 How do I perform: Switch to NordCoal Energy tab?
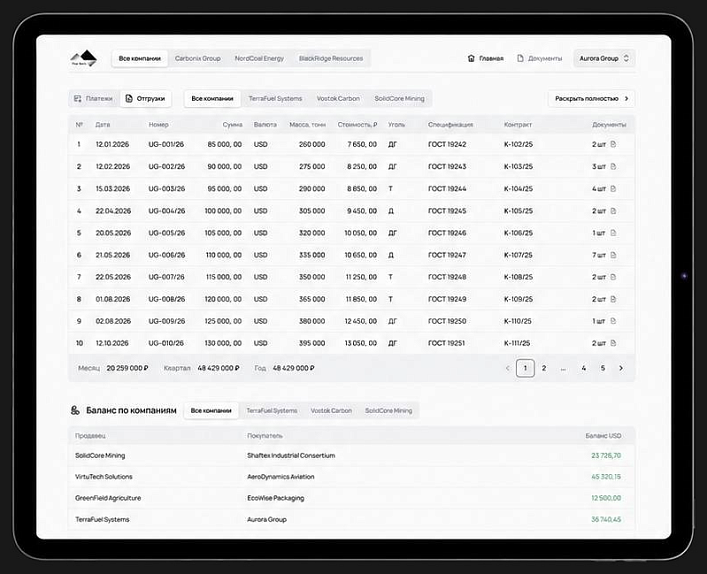pyautogui.click(x=259, y=59)
